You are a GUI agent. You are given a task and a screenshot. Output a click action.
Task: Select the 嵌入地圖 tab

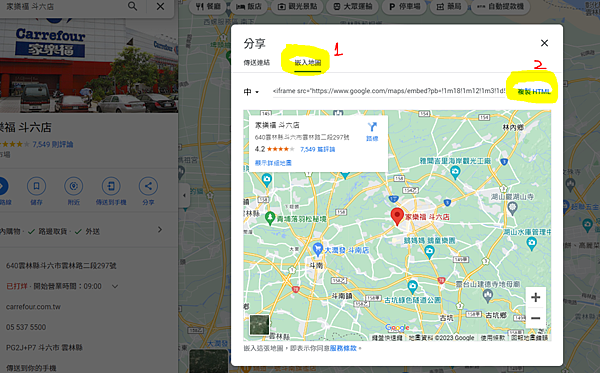click(308, 62)
